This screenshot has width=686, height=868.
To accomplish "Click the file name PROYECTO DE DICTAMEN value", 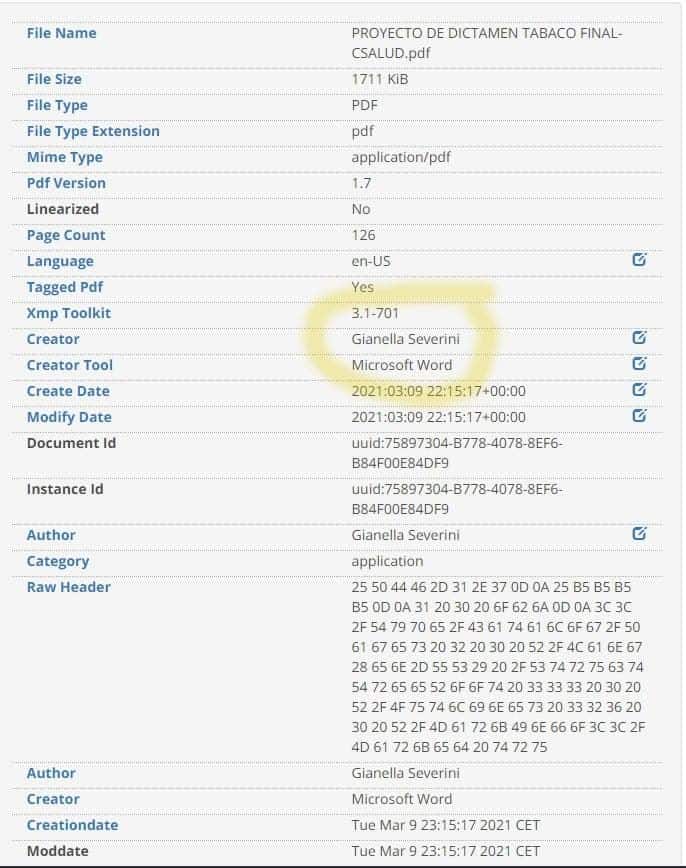I will (487, 43).
